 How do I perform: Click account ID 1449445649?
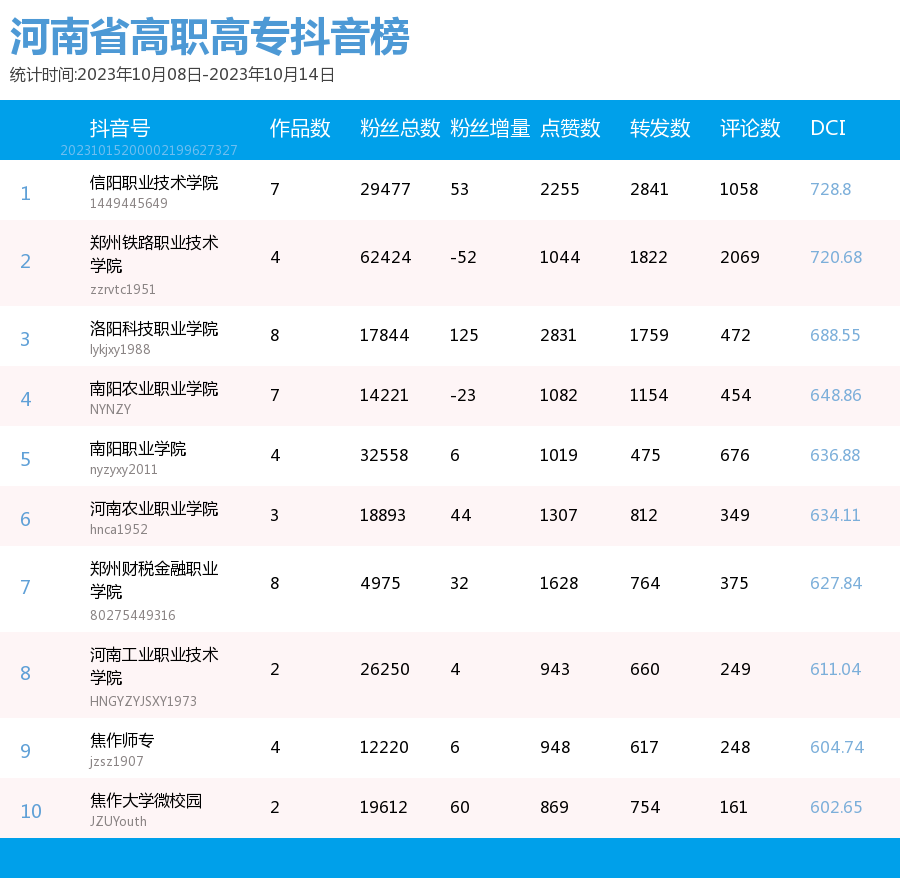click(129, 203)
